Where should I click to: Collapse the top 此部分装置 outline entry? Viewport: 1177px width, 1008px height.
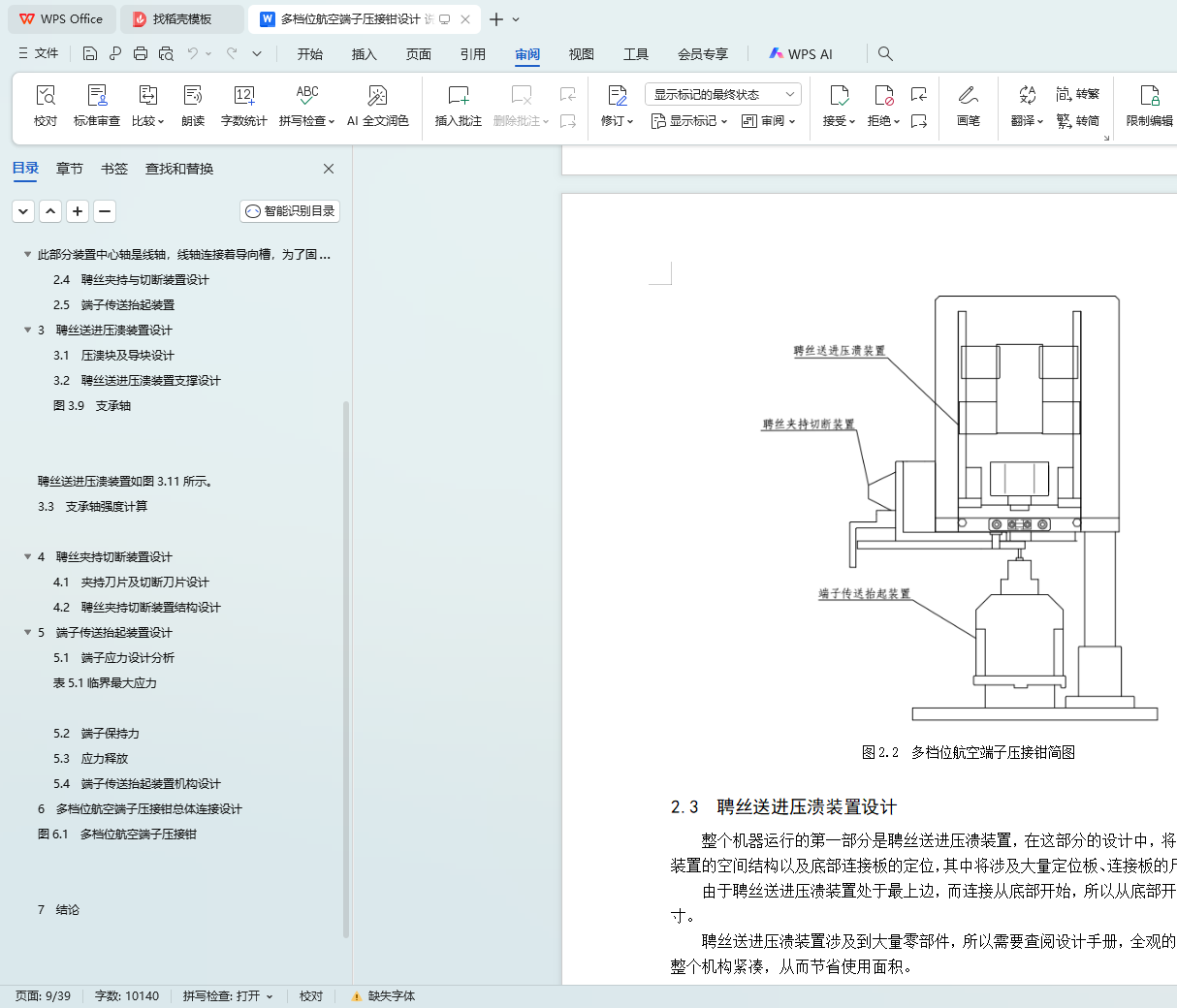coord(27,254)
